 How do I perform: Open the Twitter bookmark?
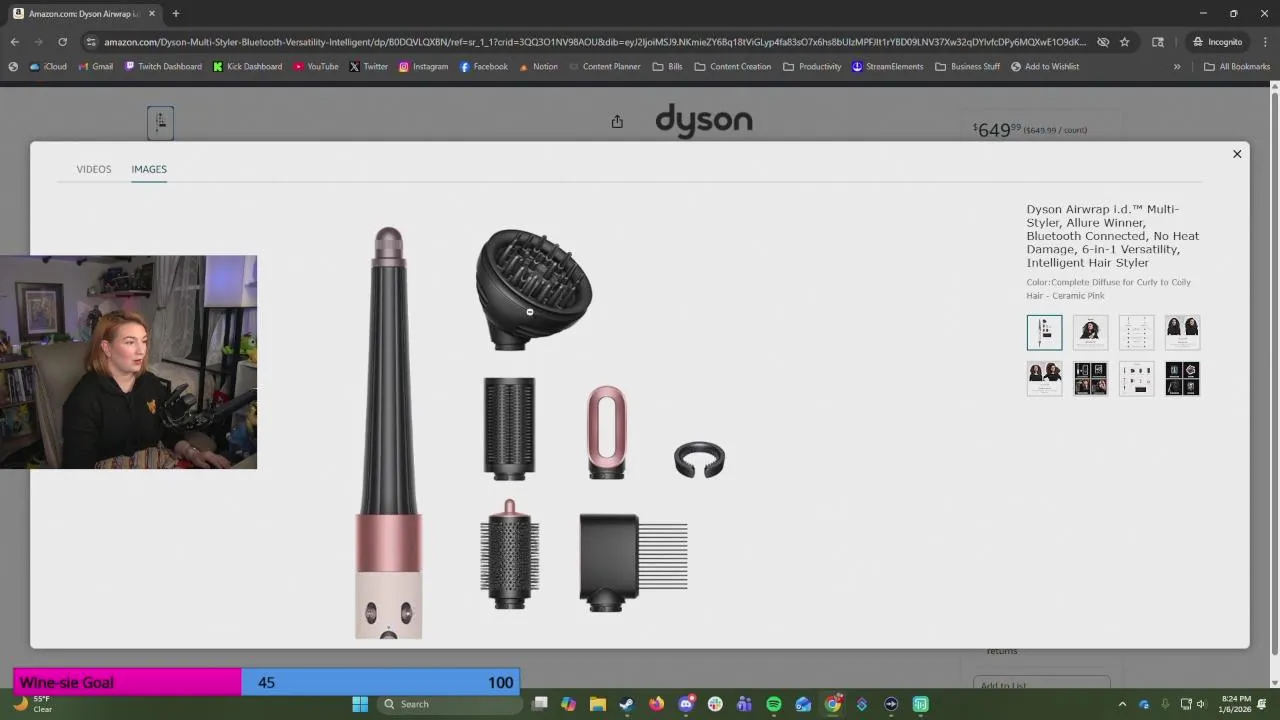click(368, 67)
